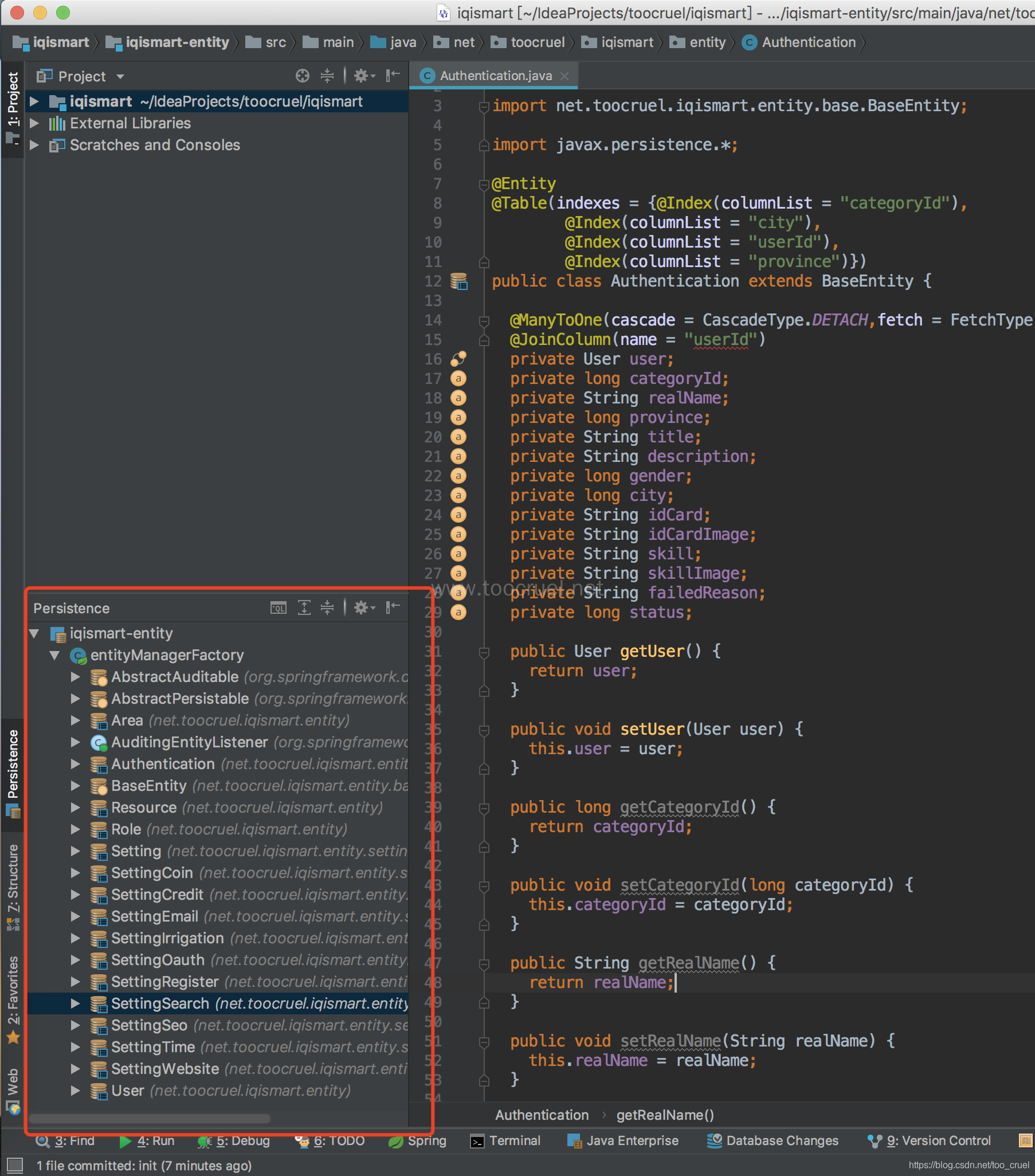Click the status message '1 file committed: init'

click(144, 1166)
